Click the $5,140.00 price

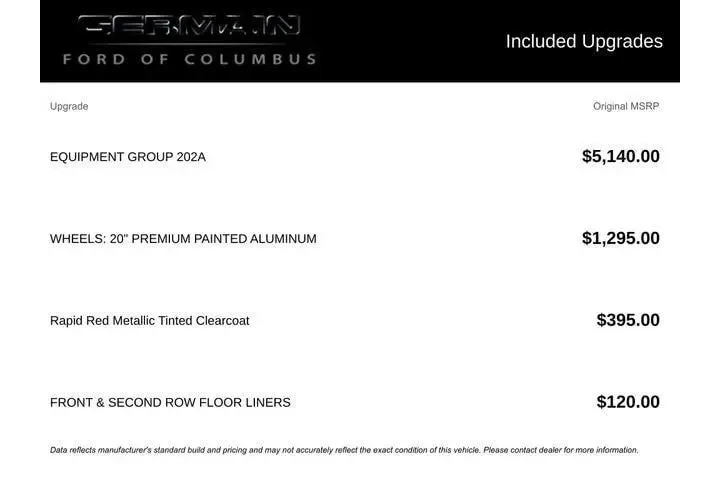[x=620, y=156]
